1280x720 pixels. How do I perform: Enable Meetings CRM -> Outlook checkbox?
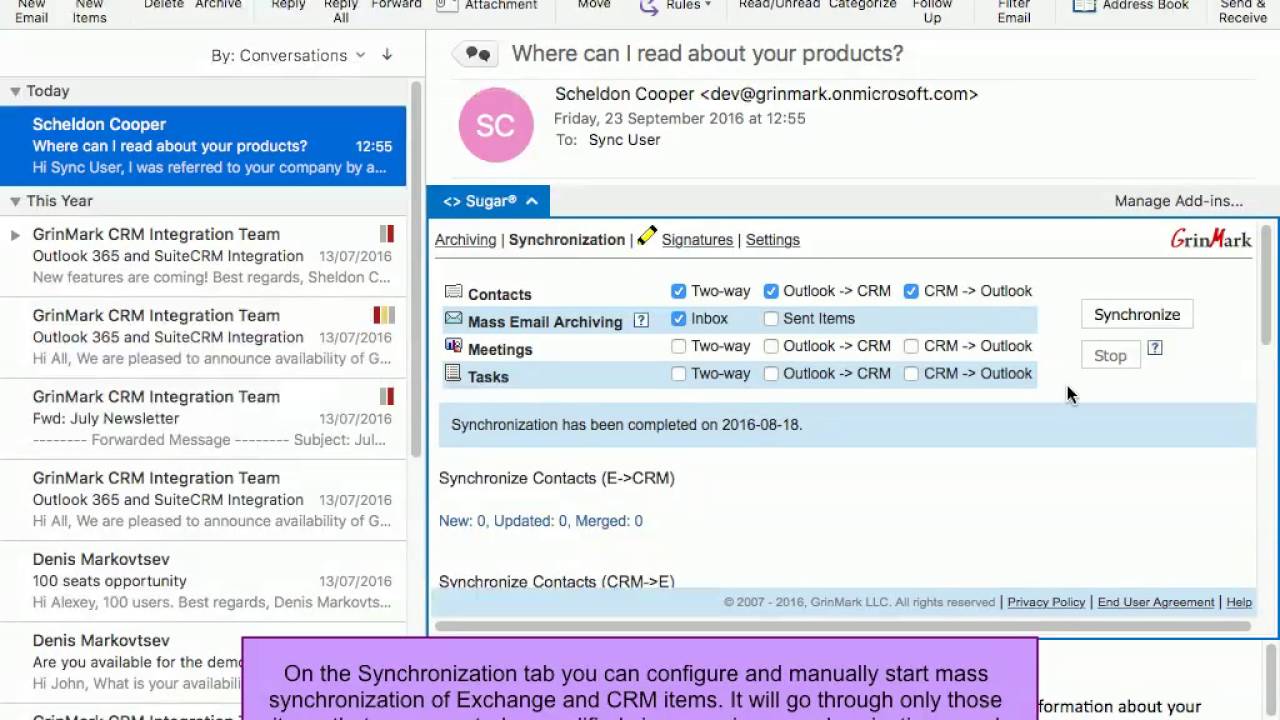pos(911,346)
